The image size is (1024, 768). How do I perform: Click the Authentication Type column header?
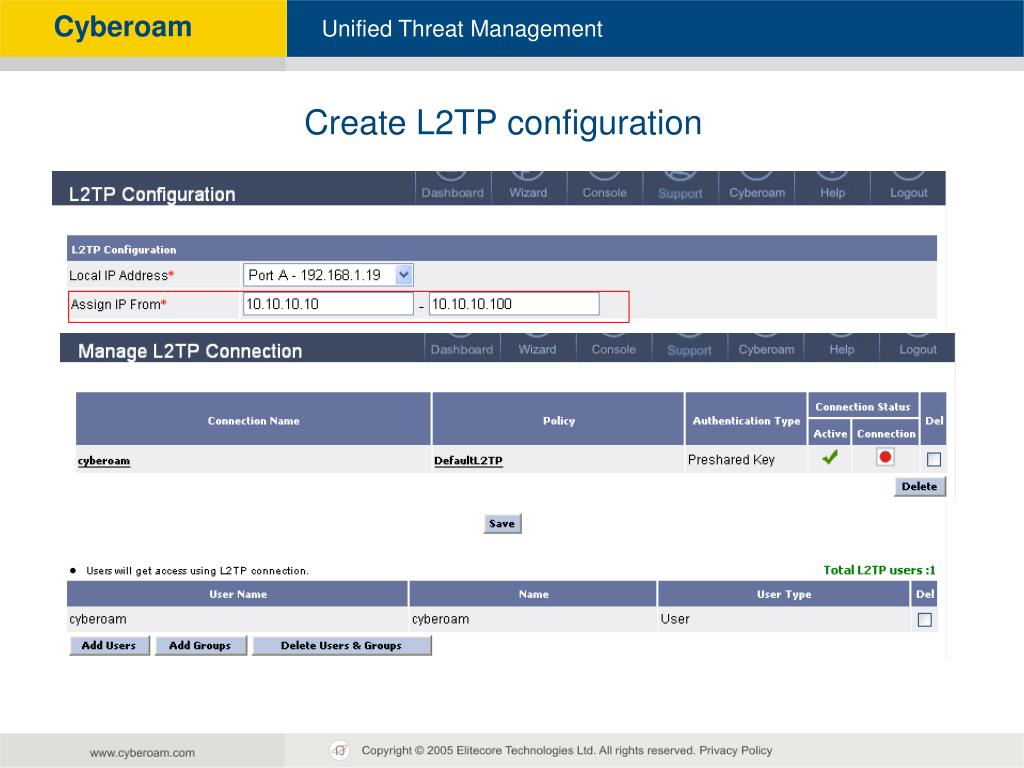[x=746, y=419]
